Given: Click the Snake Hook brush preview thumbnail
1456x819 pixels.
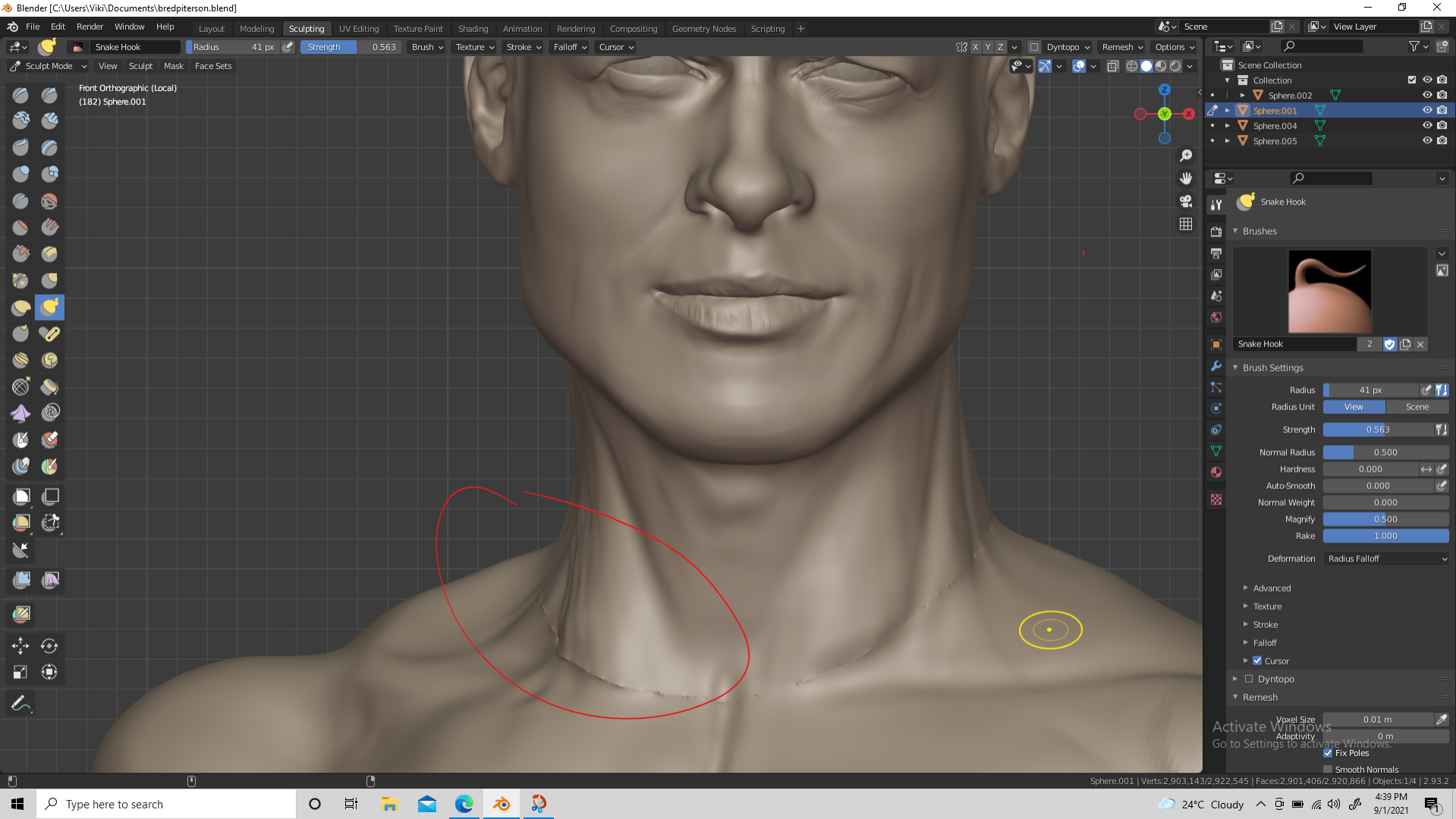Looking at the screenshot, I should pos(1329,292).
